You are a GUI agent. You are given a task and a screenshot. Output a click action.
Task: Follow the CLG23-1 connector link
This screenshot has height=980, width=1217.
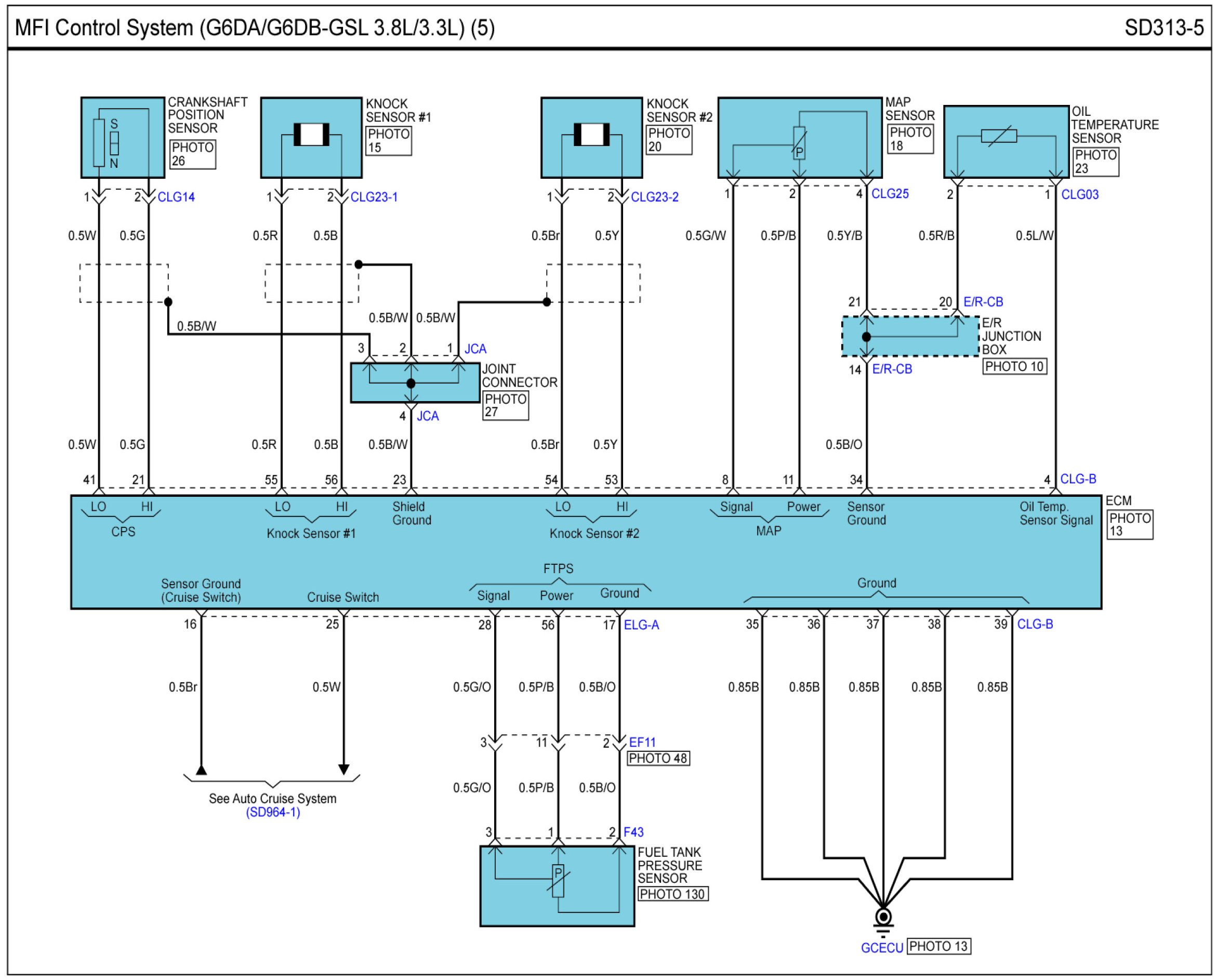coord(374,197)
